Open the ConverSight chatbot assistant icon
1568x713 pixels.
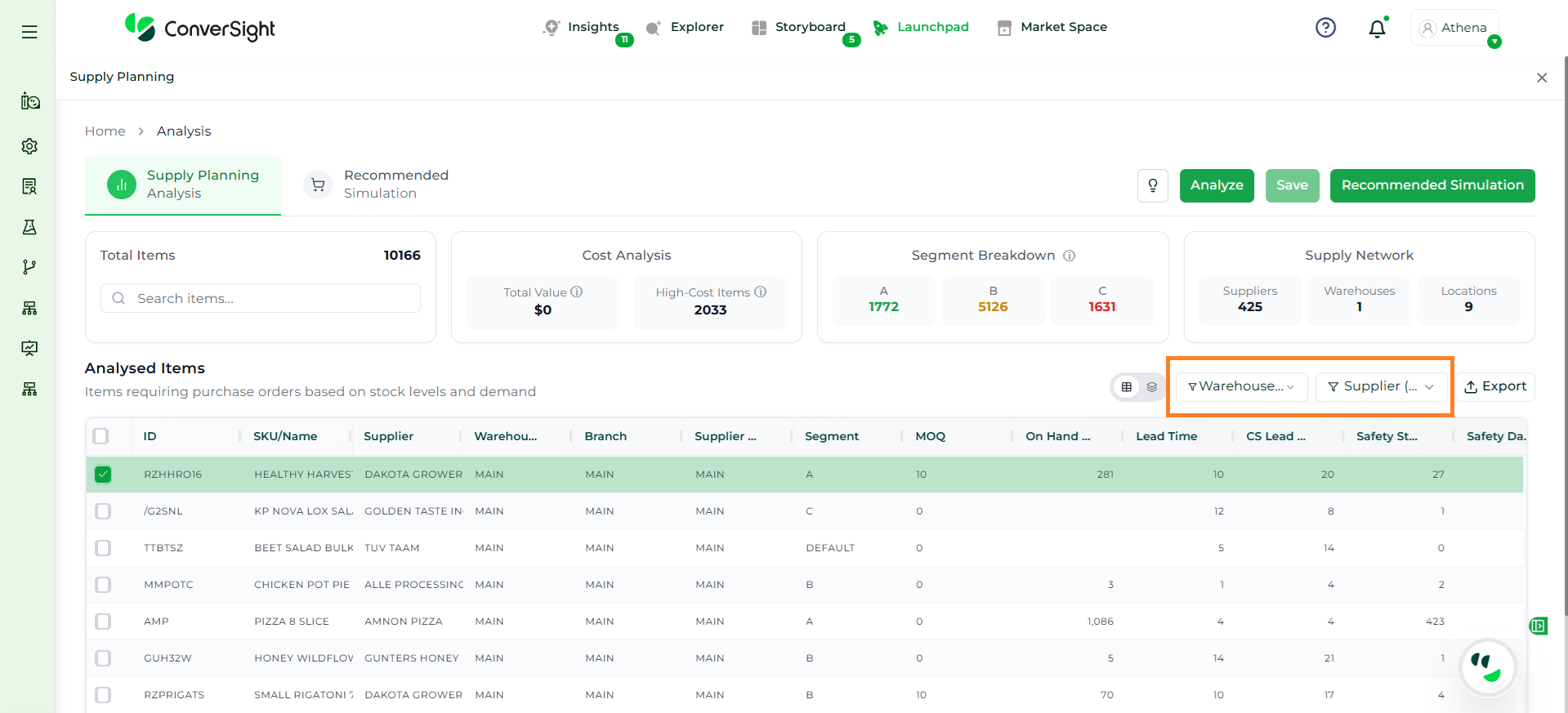click(1487, 666)
